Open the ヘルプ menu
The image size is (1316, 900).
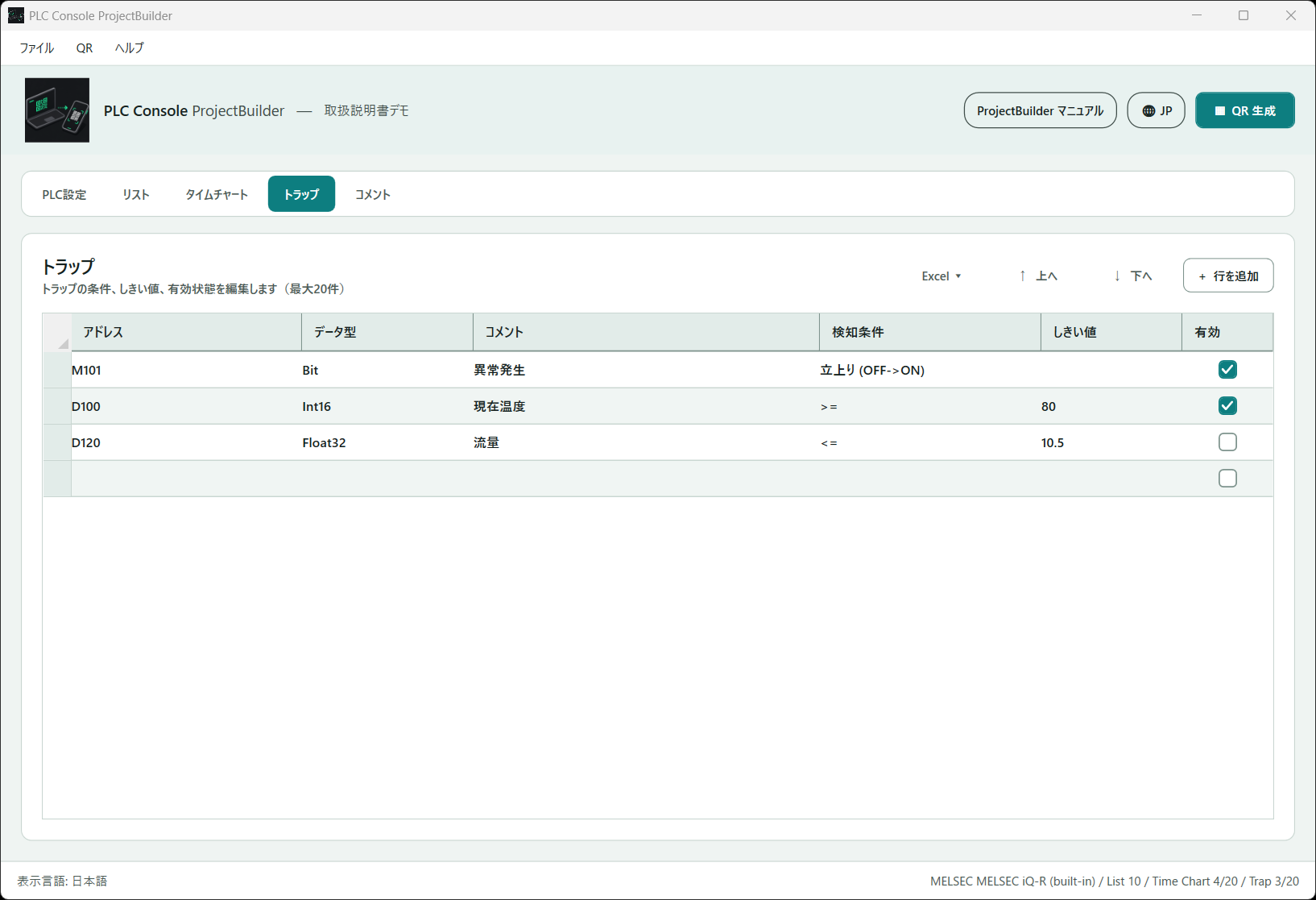tap(129, 48)
